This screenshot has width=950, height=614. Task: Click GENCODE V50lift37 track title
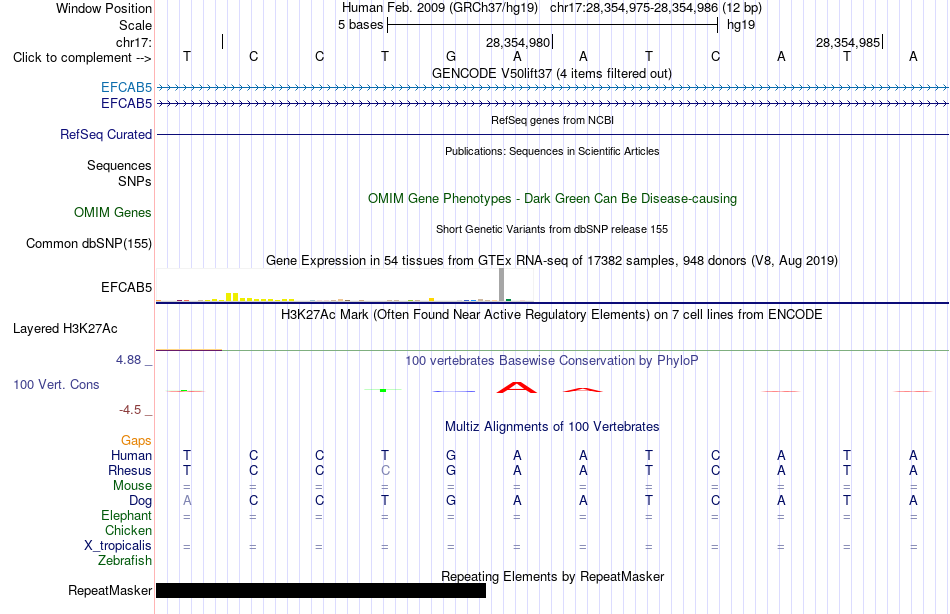tap(551, 73)
